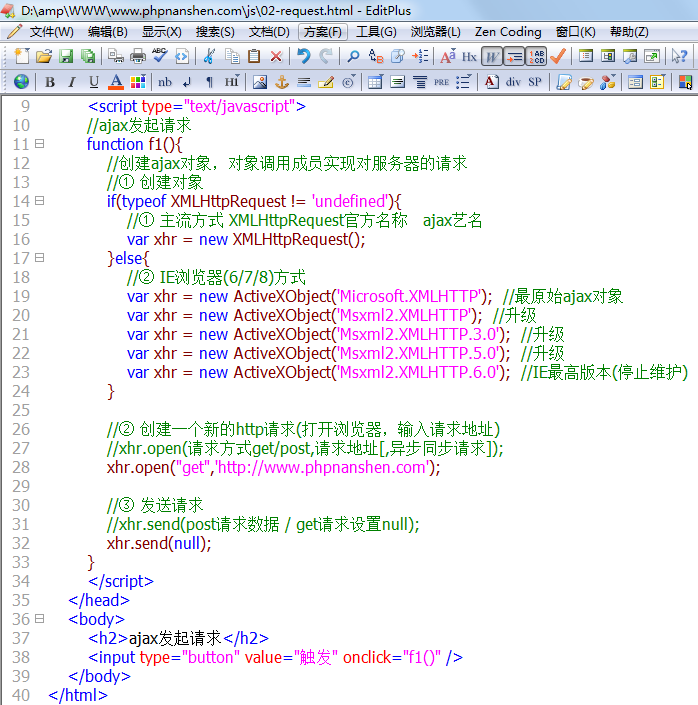Print the document
The image size is (698, 705).
click(x=138, y=56)
